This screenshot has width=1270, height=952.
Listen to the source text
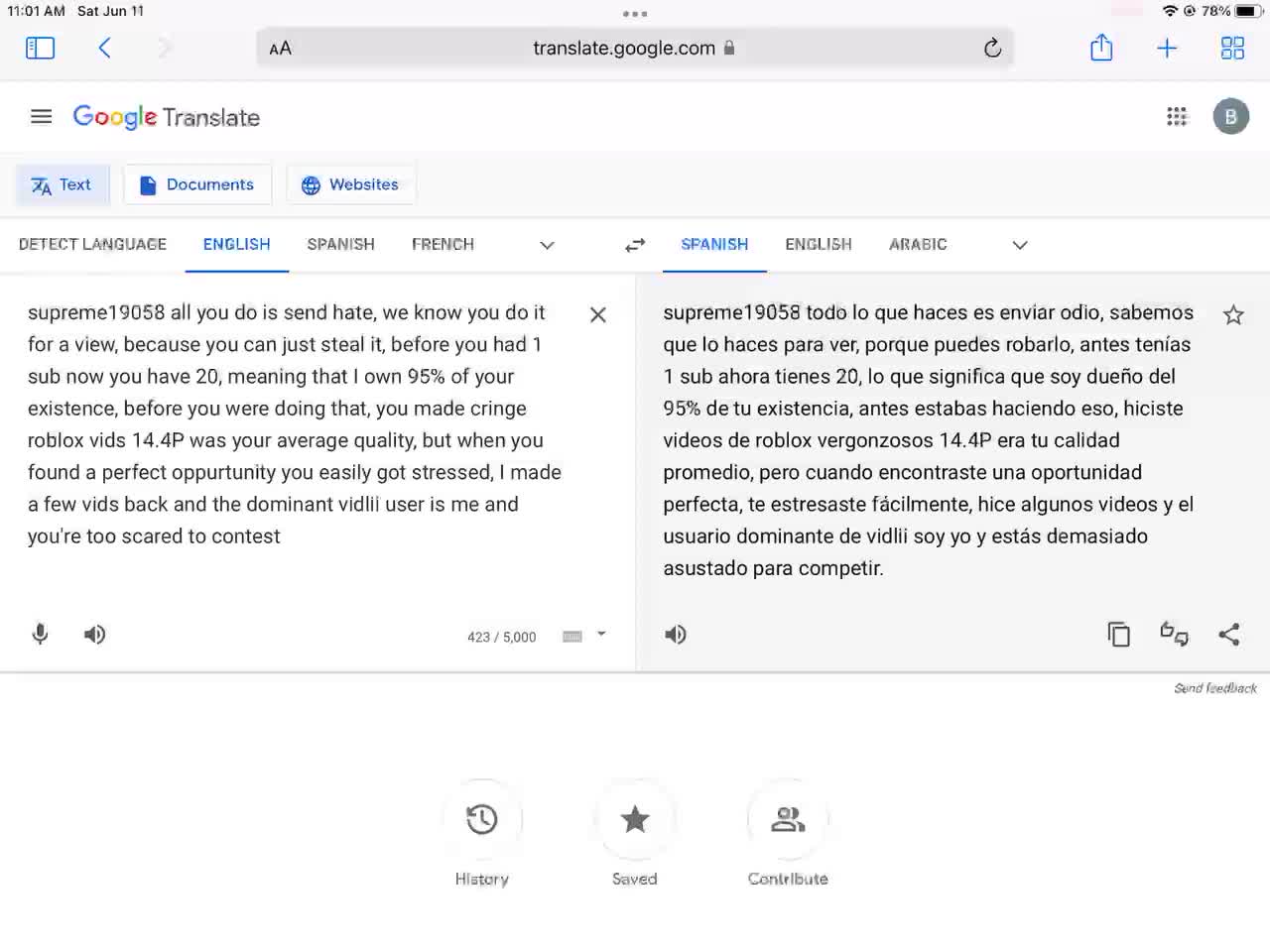(95, 635)
